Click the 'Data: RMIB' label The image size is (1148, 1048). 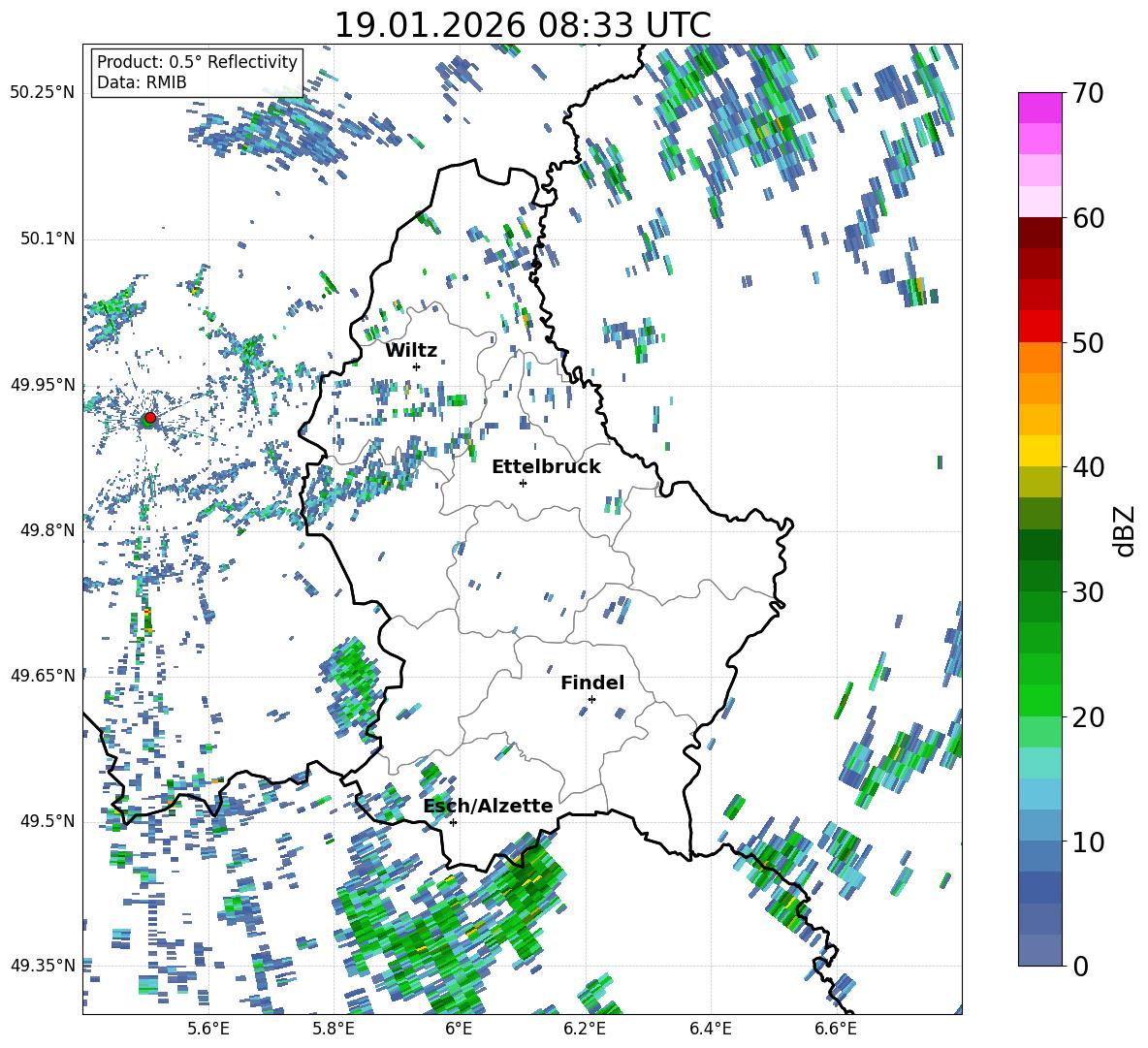click(x=142, y=82)
